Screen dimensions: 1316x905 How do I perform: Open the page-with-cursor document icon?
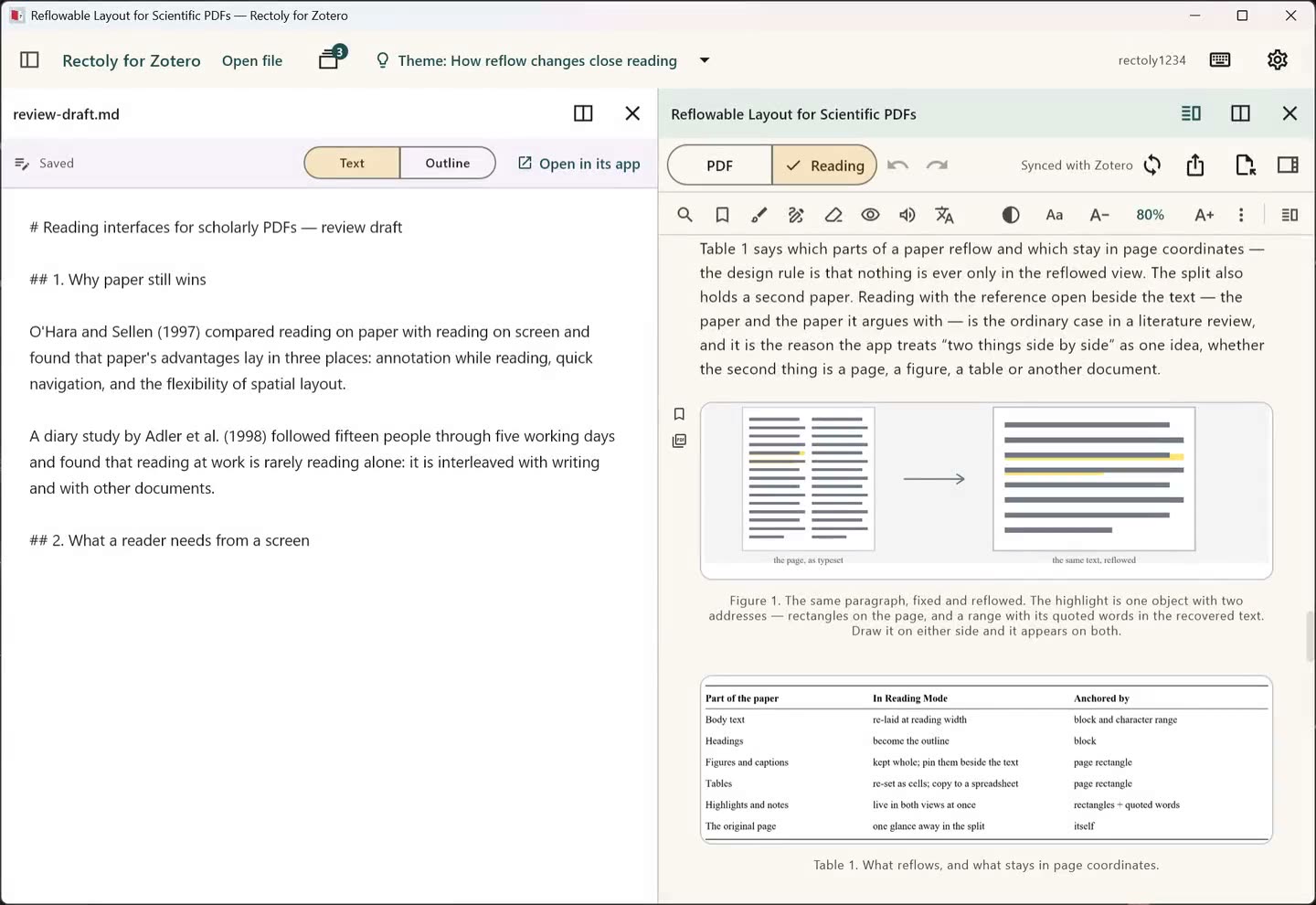coord(1245,165)
